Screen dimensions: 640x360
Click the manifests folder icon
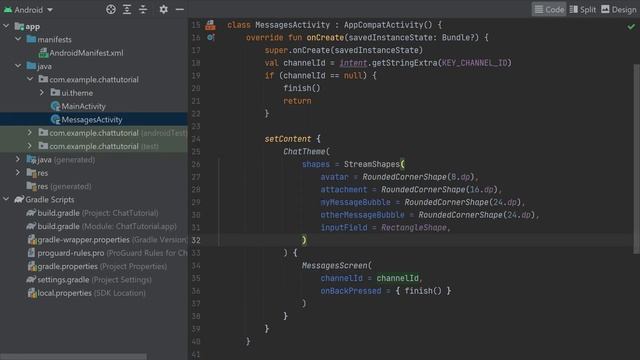tap(31, 39)
